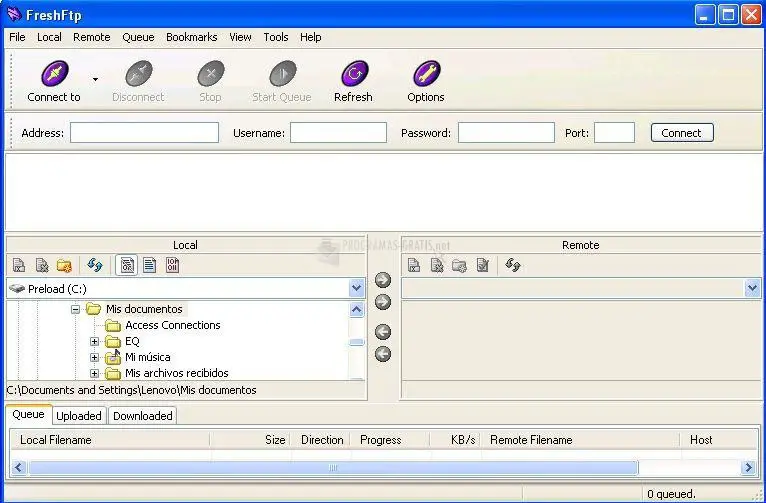Focus the Port input field
The height and width of the screenshot is (503, 766).
(614, 132)
